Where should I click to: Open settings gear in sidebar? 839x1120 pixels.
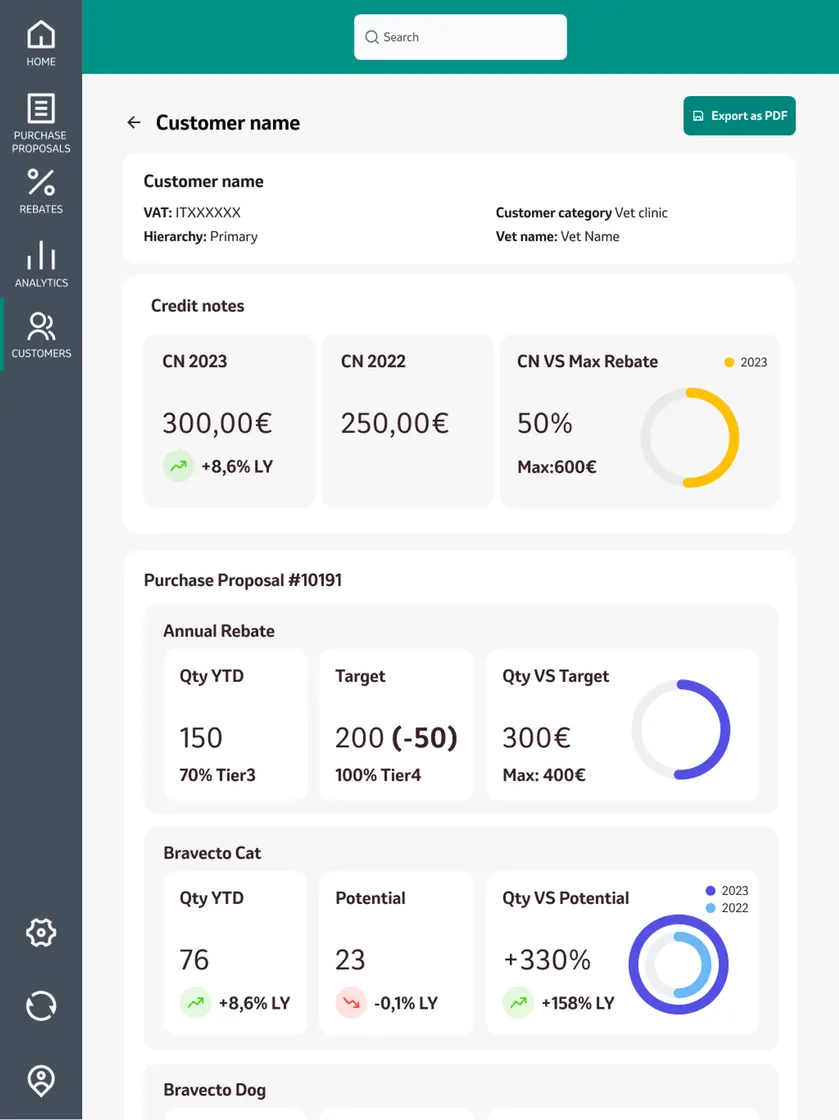pos(41,932)
